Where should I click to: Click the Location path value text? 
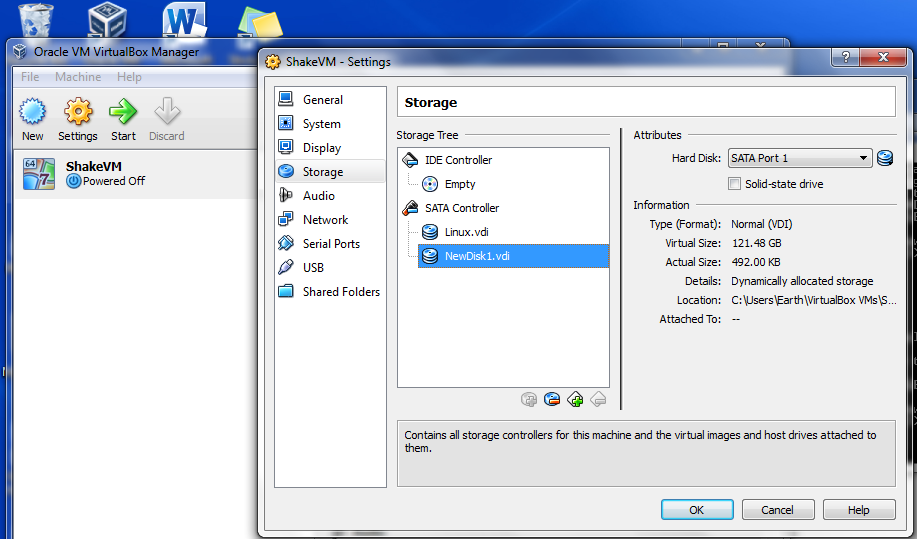[x=813, y=300]
